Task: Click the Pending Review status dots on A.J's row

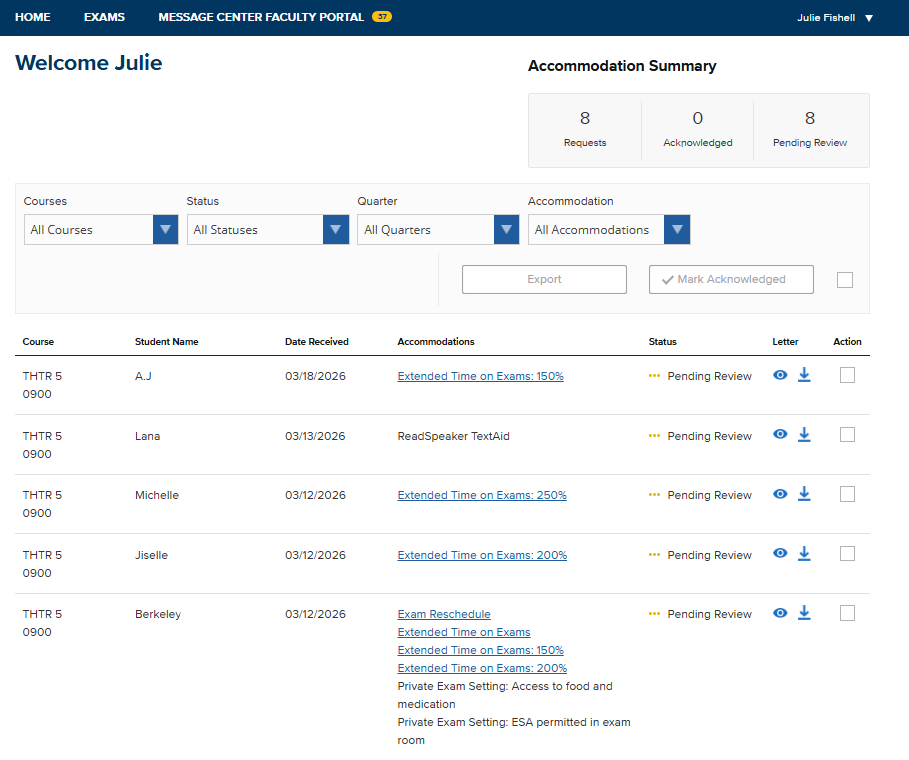Action: (x=654, y=375)
